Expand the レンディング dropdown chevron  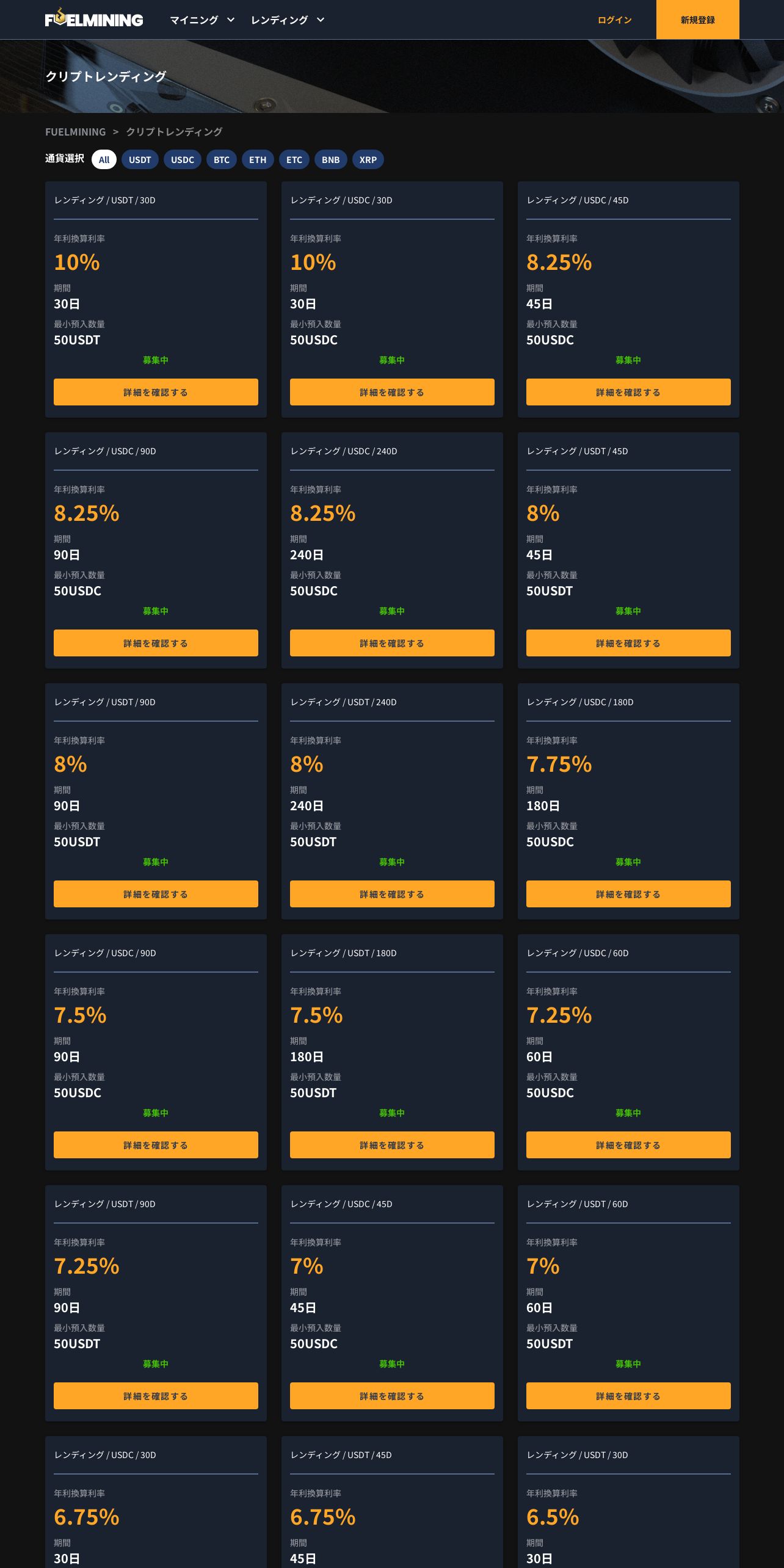coord(321,20)
